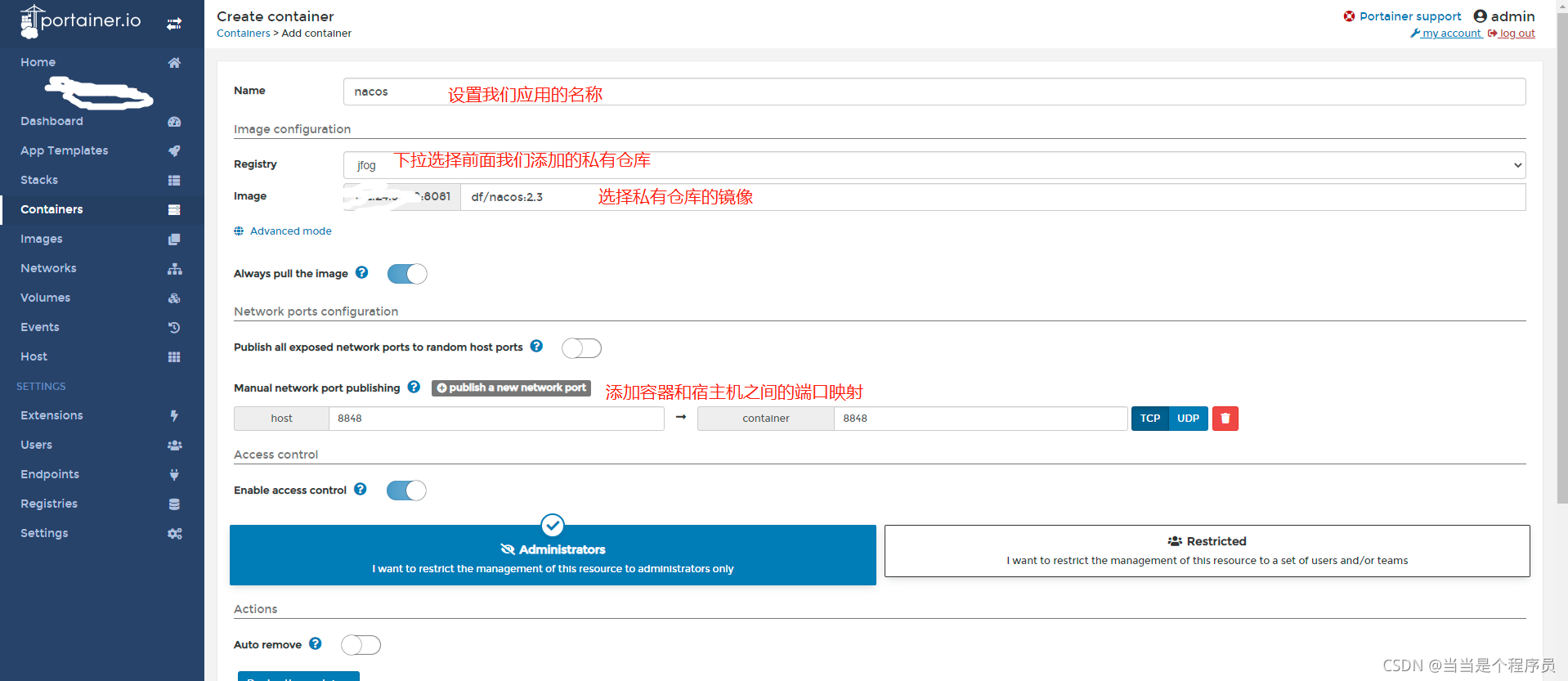The image size is (1568, 681).
Task: Click the globe icon beside Advanced mode
Action: coord(239,231)
